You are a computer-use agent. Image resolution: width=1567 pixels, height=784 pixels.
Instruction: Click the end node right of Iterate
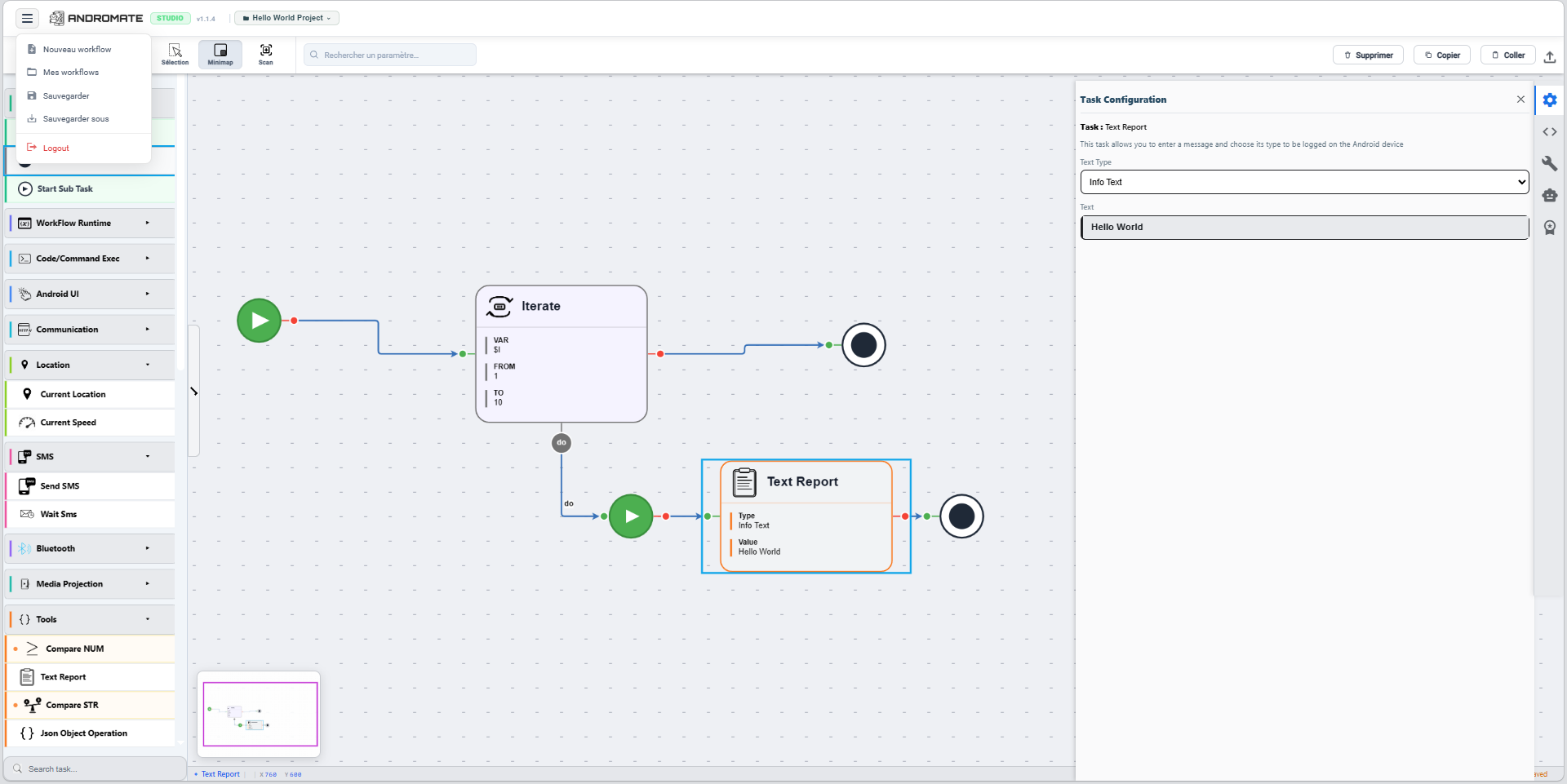[863, 345]
